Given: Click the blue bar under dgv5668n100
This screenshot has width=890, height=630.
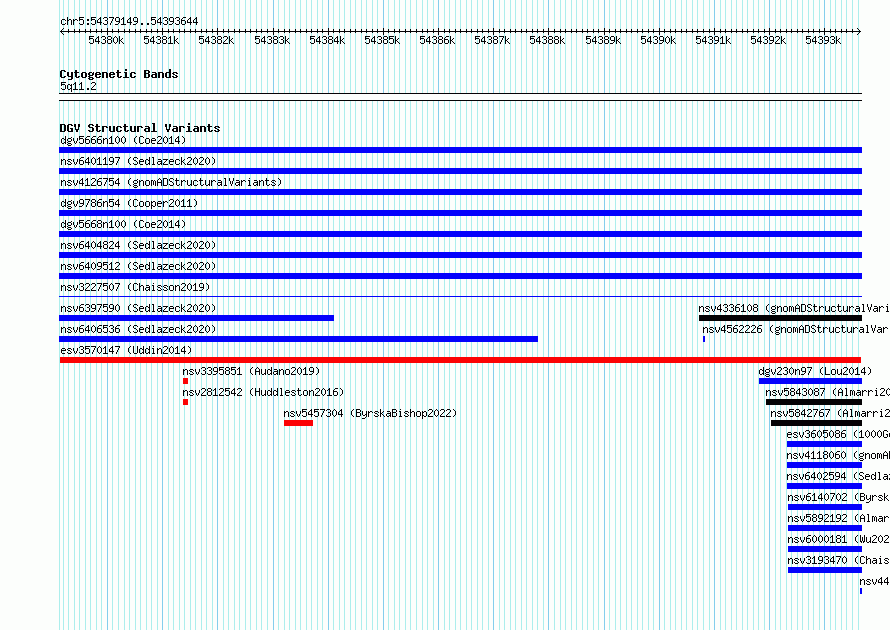Looking at the screenshot, I should (x=460, y=234).
